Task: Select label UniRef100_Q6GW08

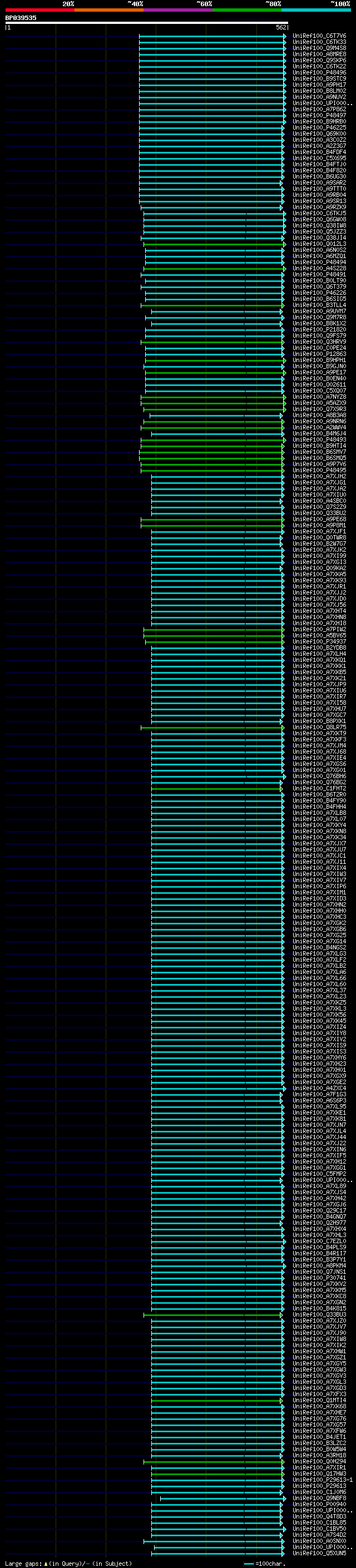Action: coord(319,220)
